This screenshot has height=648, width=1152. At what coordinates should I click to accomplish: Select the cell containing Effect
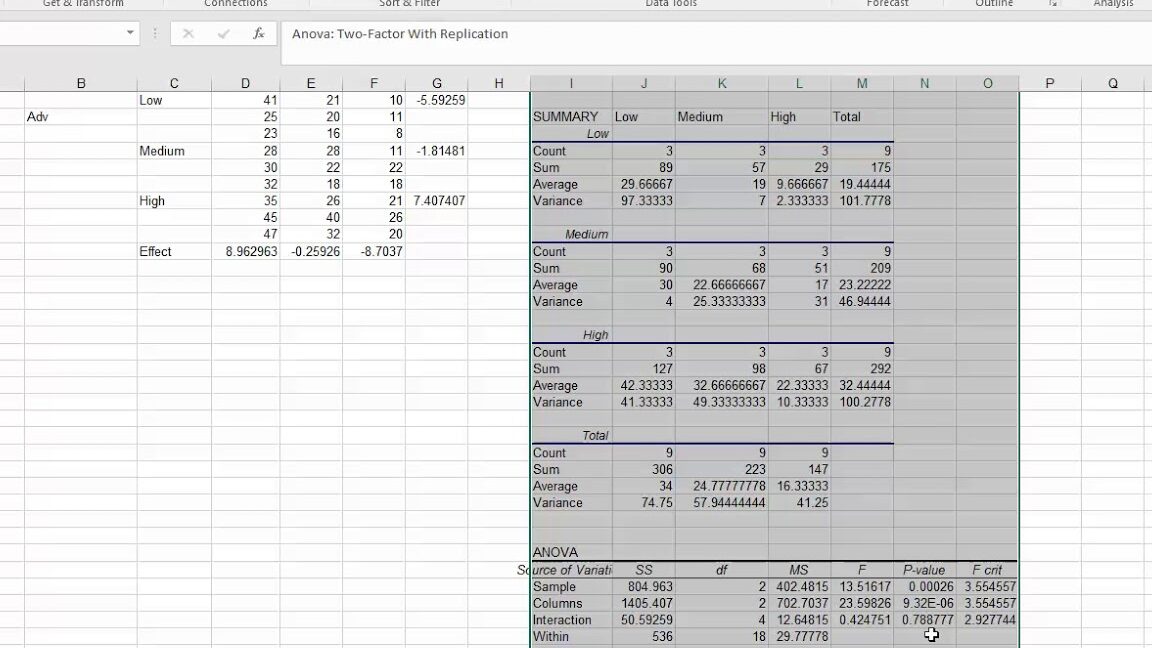point(173,251)
